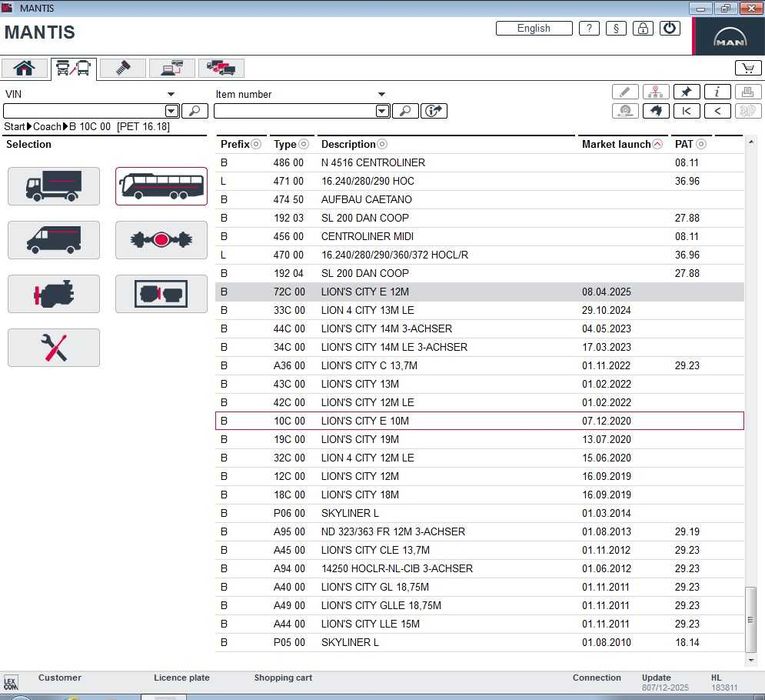Click the pin icon

[x=686, y=92]
